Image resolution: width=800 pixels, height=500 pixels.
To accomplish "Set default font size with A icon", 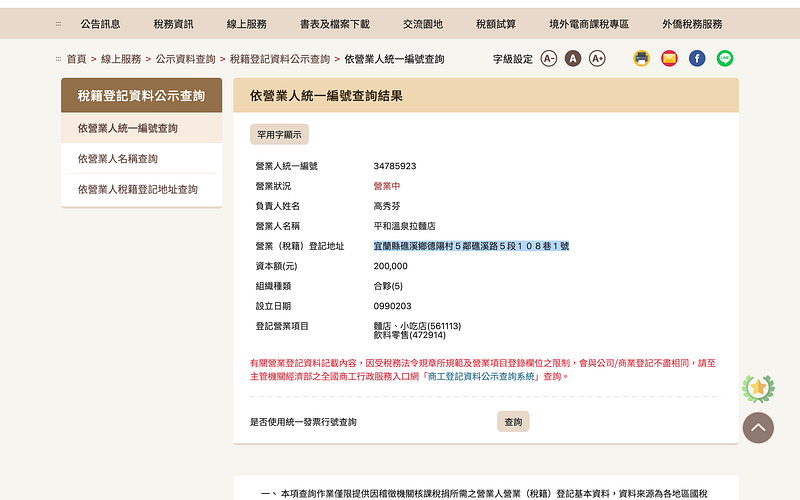I will point(573,59).
